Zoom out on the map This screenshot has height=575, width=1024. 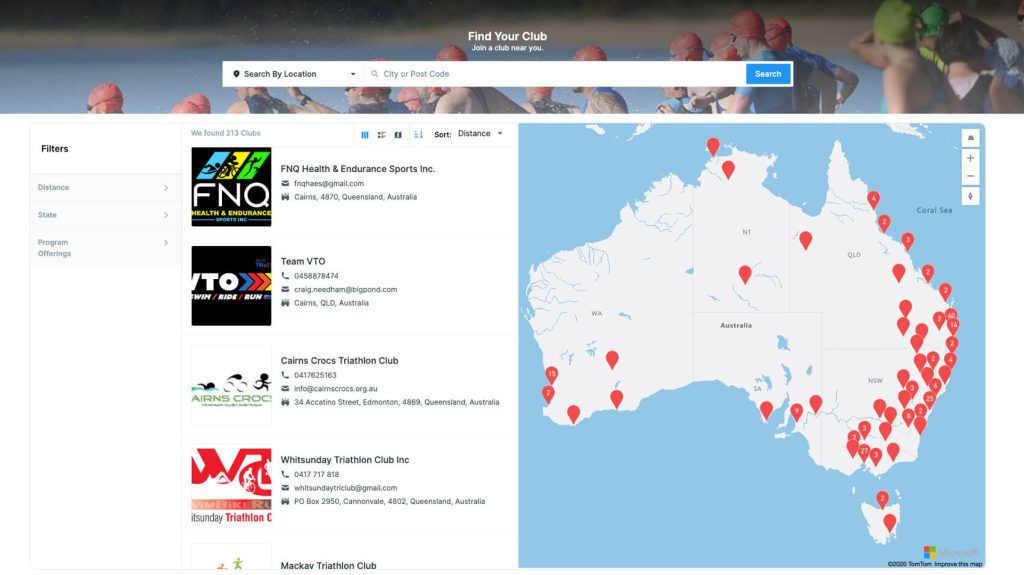970,176
